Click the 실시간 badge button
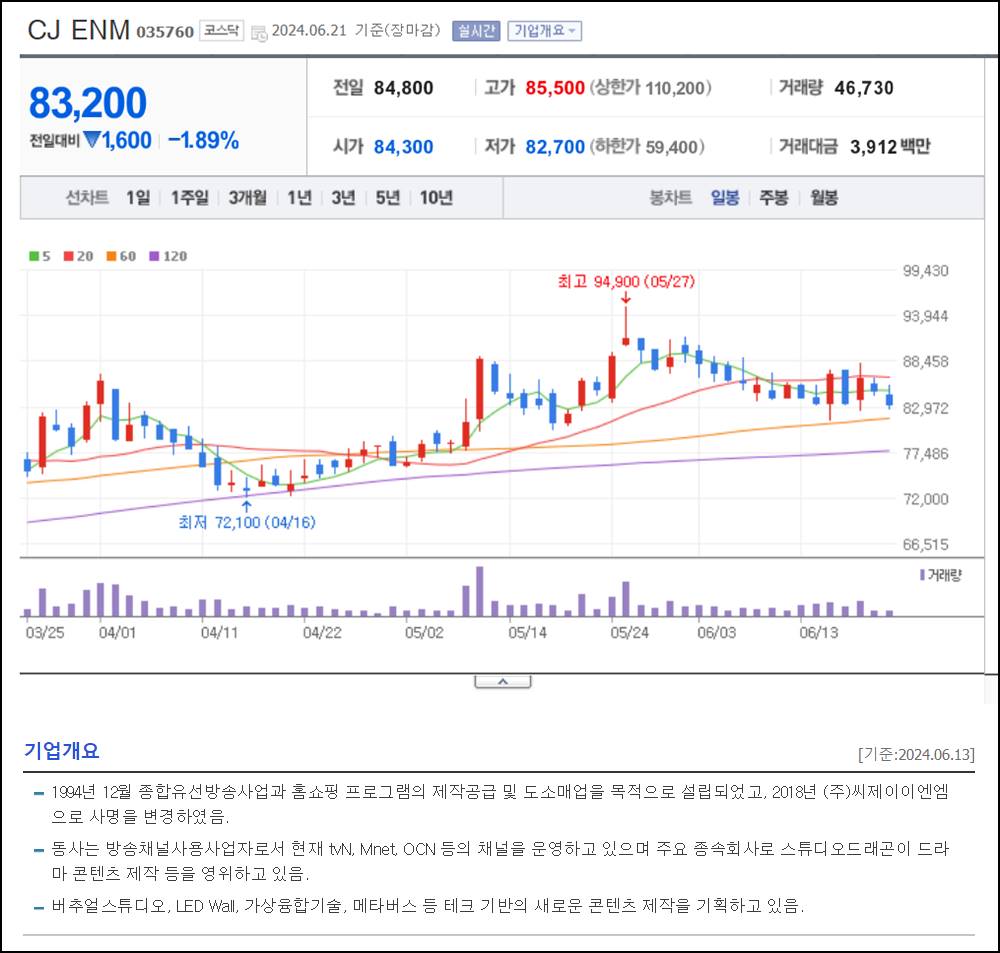The image size is (1000, 953). (x=476, y=31)
